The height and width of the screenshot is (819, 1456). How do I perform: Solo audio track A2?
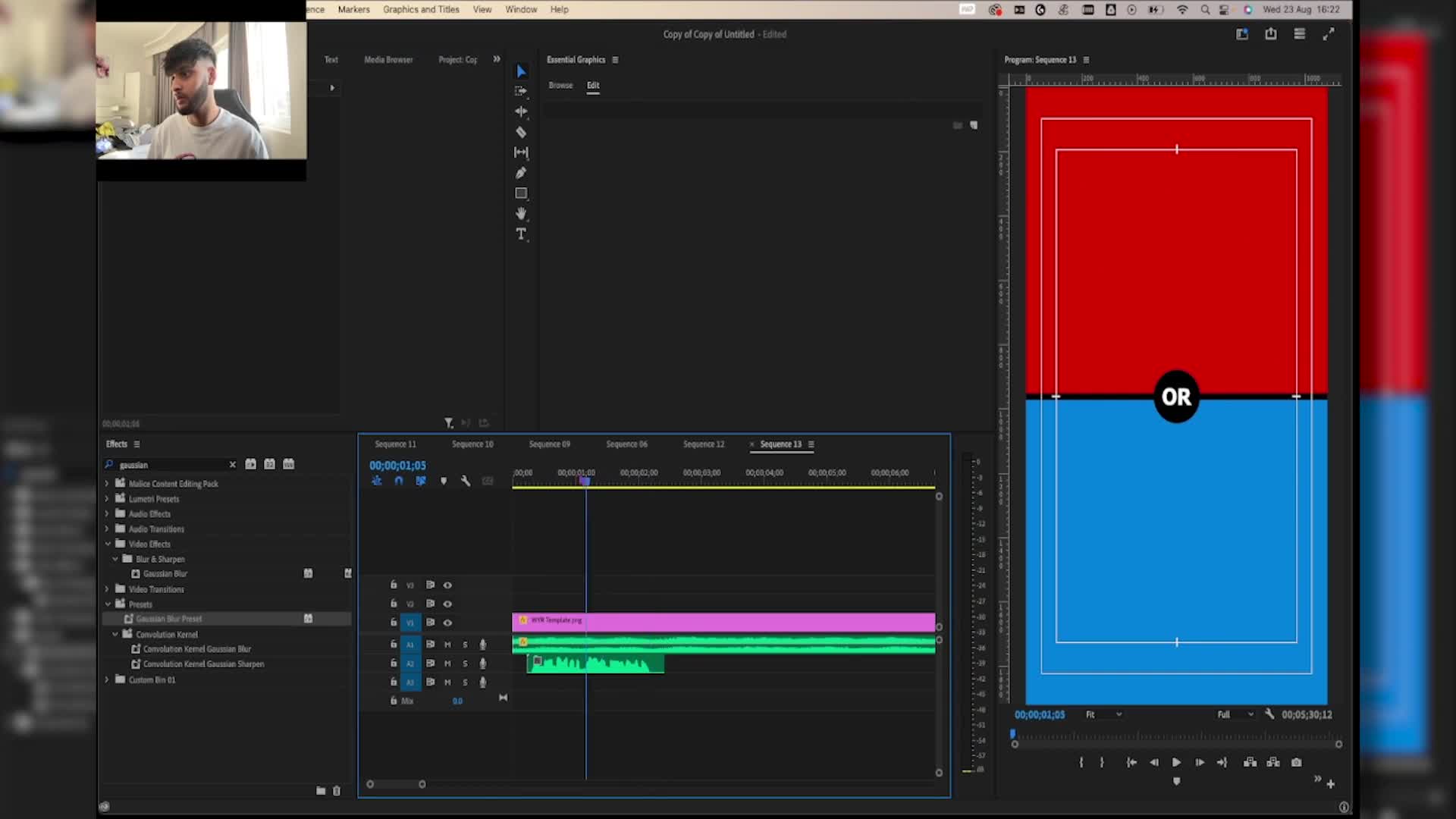466,663
